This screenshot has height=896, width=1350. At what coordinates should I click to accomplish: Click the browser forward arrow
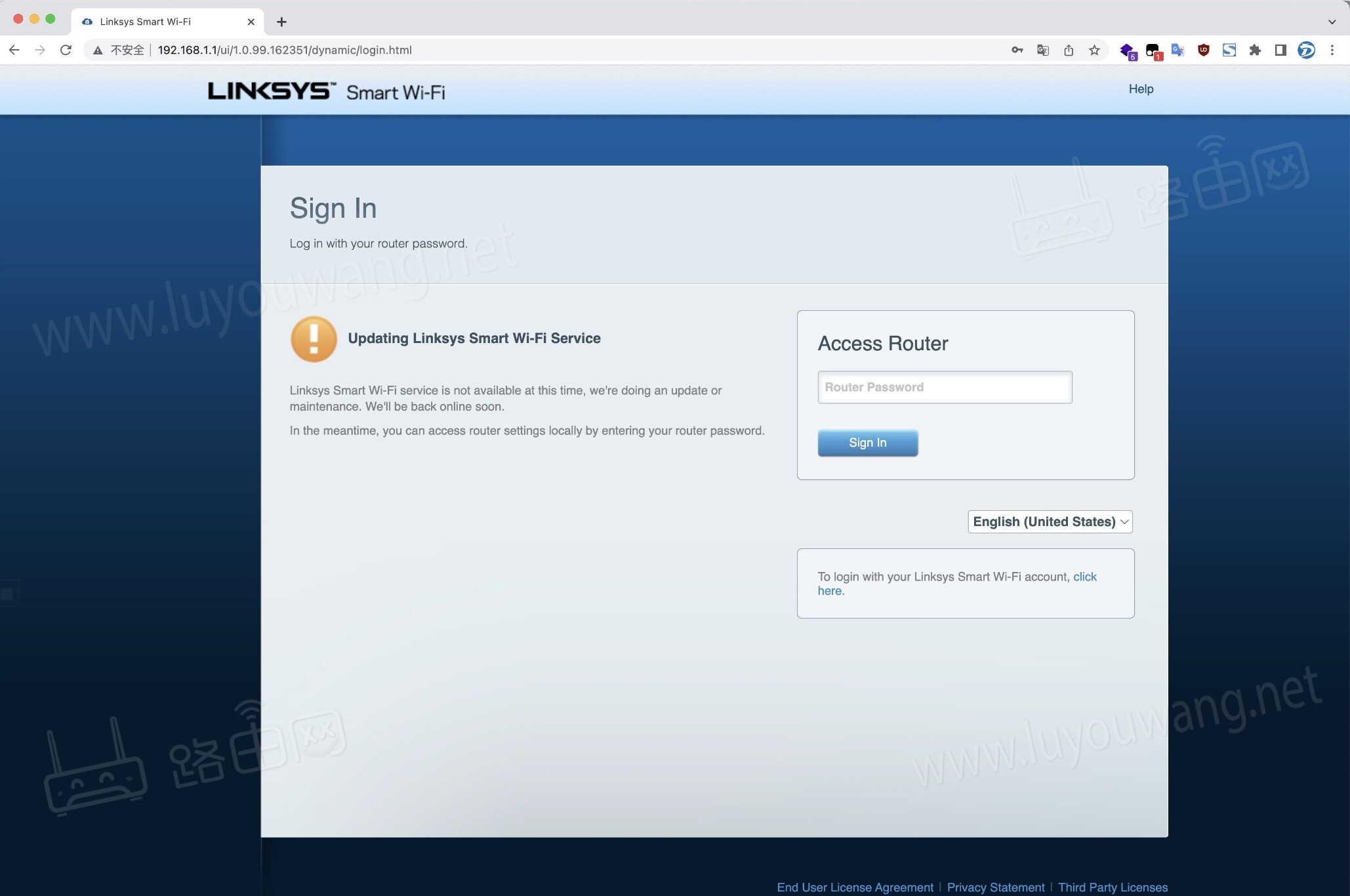click(x=40, y=50)
